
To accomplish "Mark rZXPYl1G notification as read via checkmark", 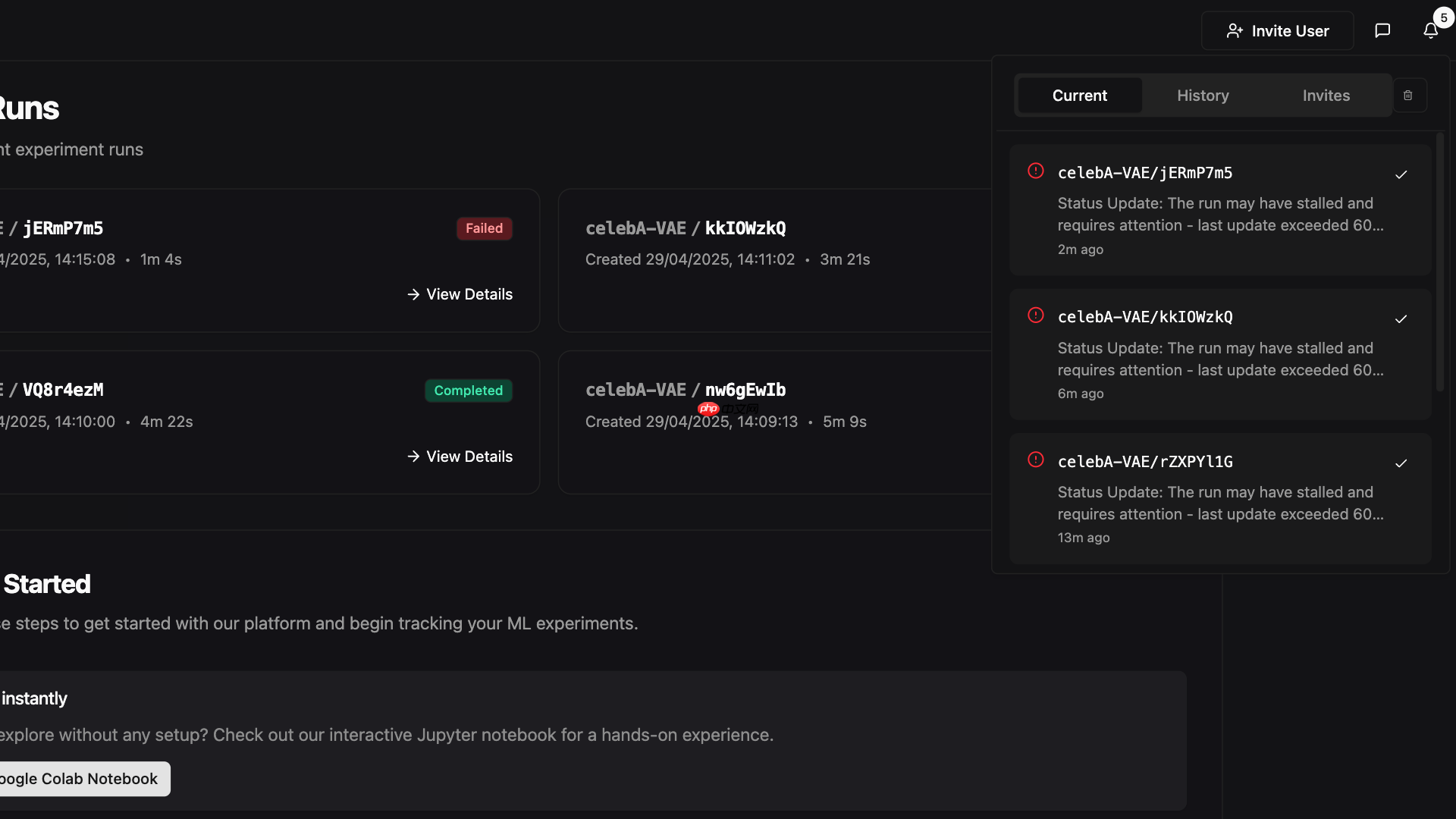I will coord(1401,463).
